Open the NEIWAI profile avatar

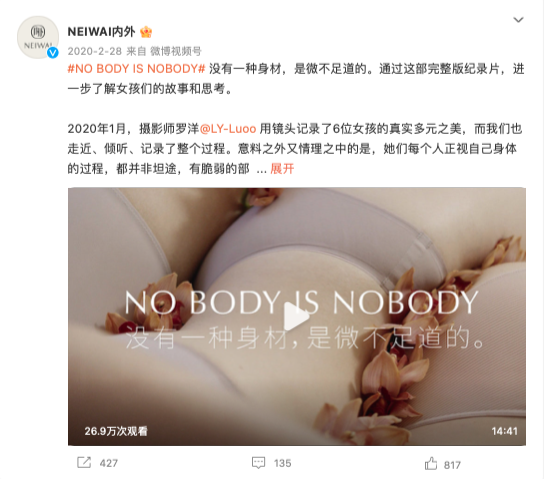[x=38, y=37]
